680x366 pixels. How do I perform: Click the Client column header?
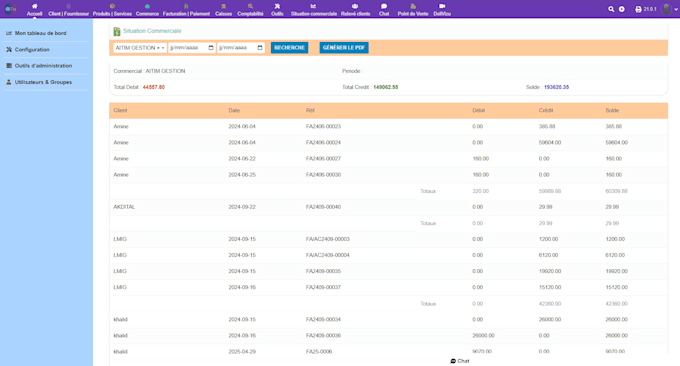click(x=121, y=111)
